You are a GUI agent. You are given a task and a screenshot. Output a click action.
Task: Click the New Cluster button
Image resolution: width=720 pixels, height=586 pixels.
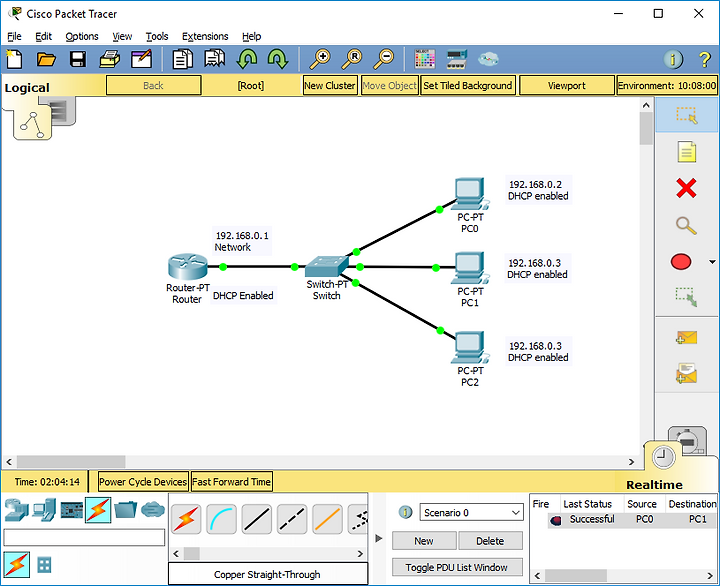point(330,85)
